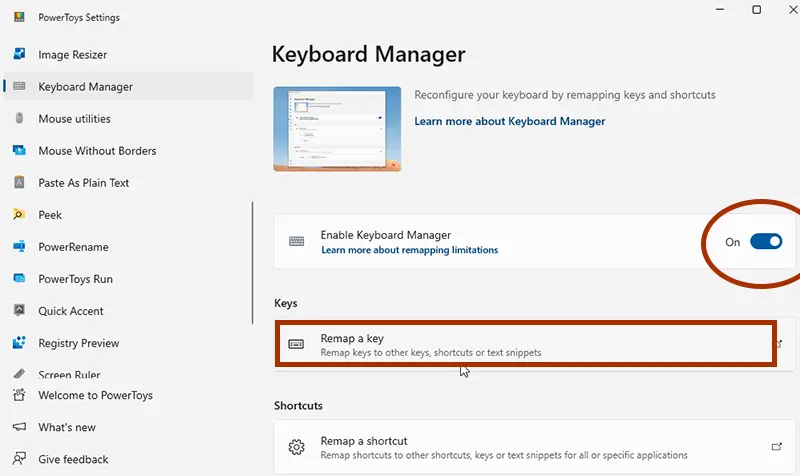
Task: Click the Paste As Plain Text icon
Action: 19,182
